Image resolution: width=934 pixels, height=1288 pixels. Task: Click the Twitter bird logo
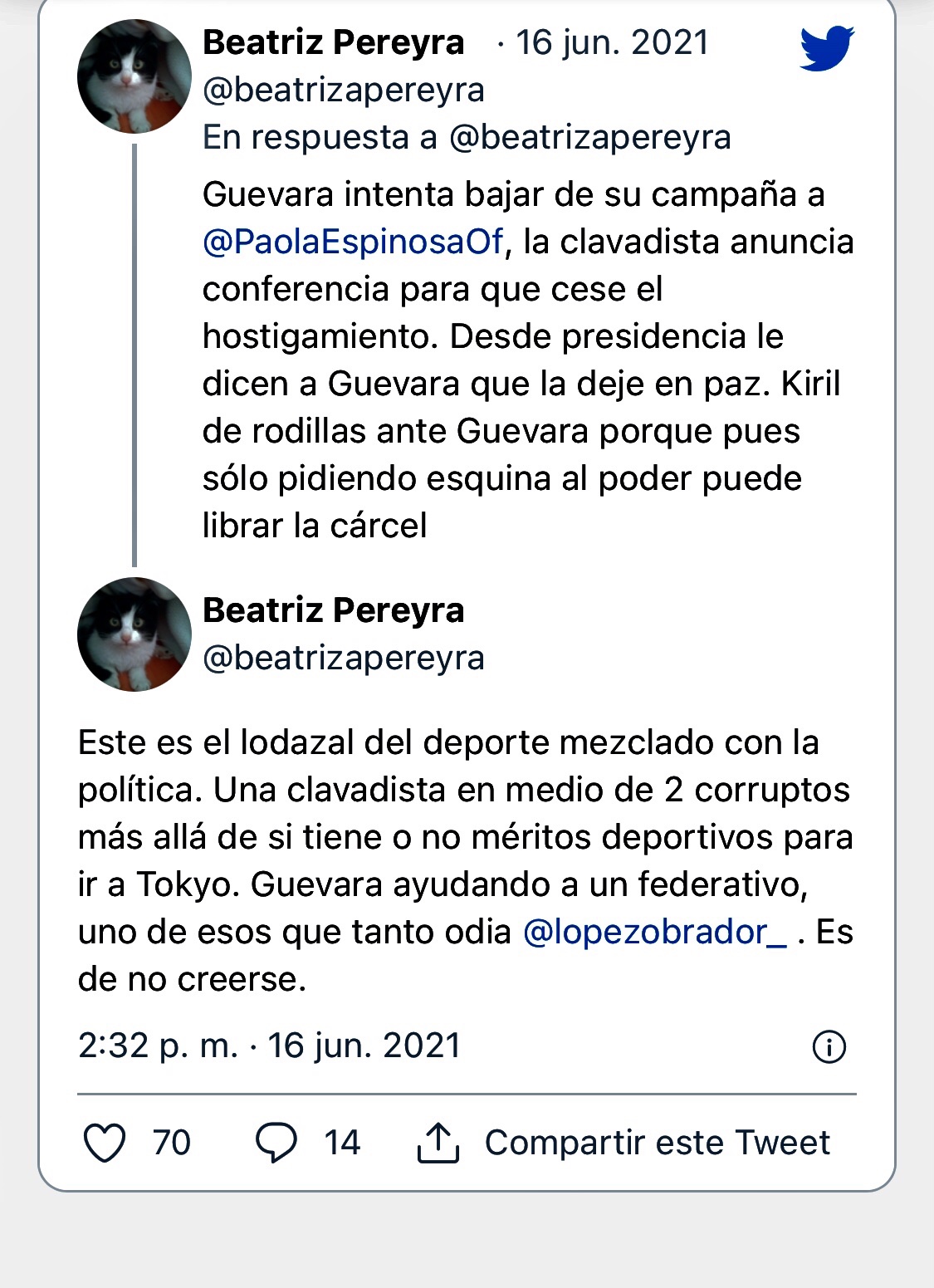pos(827,47)
